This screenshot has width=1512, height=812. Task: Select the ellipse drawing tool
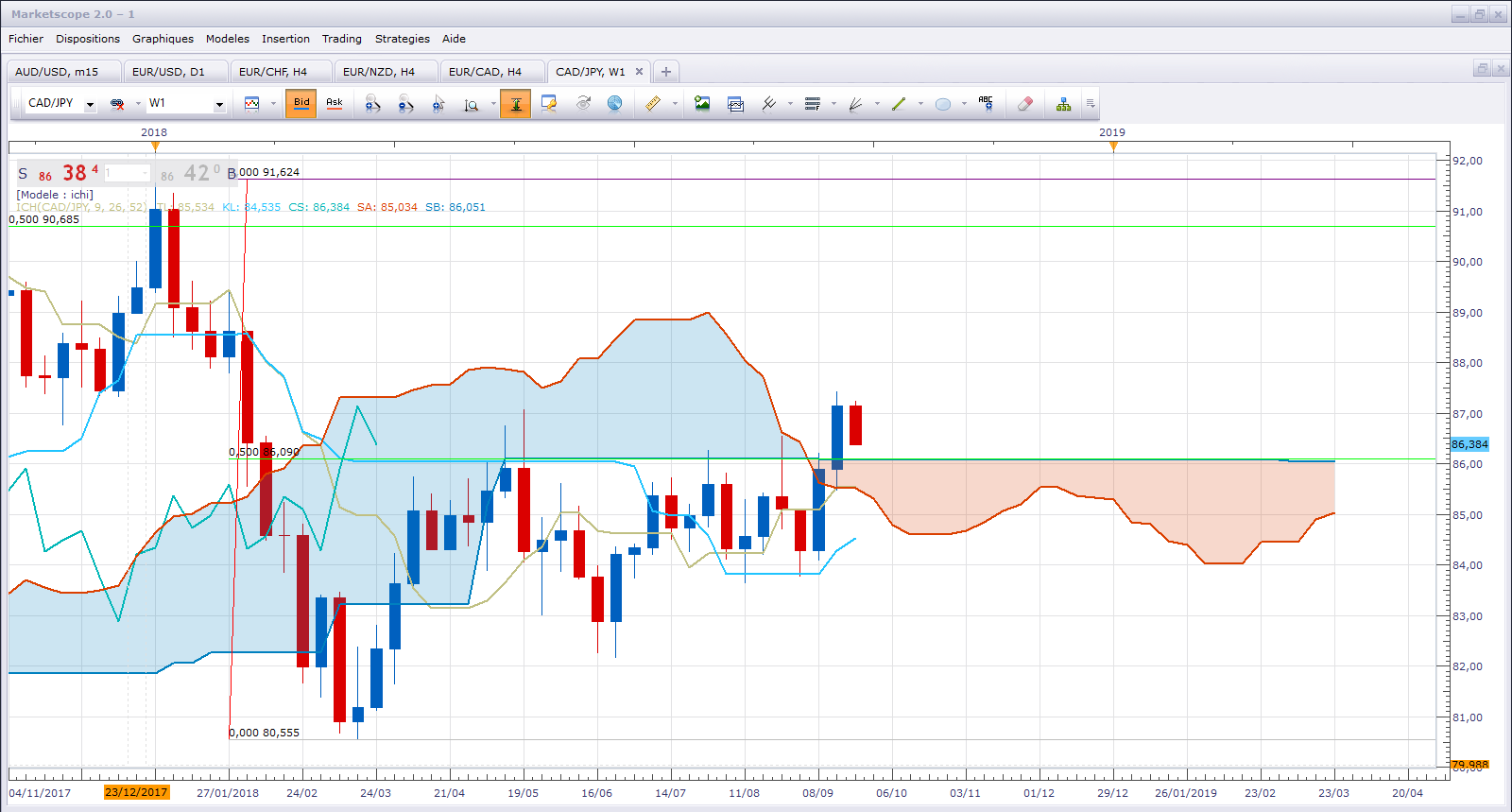click(943, 104)
